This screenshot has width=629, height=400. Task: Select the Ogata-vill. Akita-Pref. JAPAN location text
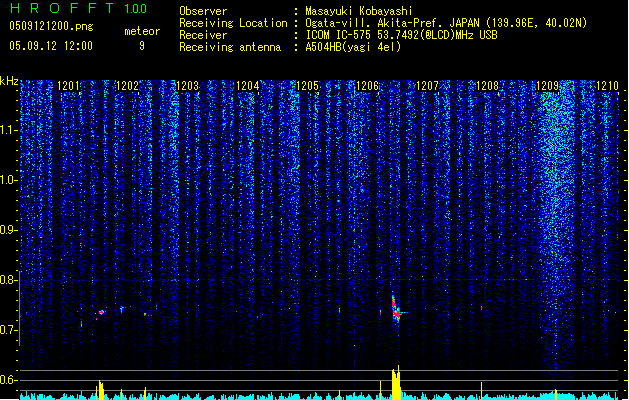coord(446,23)
